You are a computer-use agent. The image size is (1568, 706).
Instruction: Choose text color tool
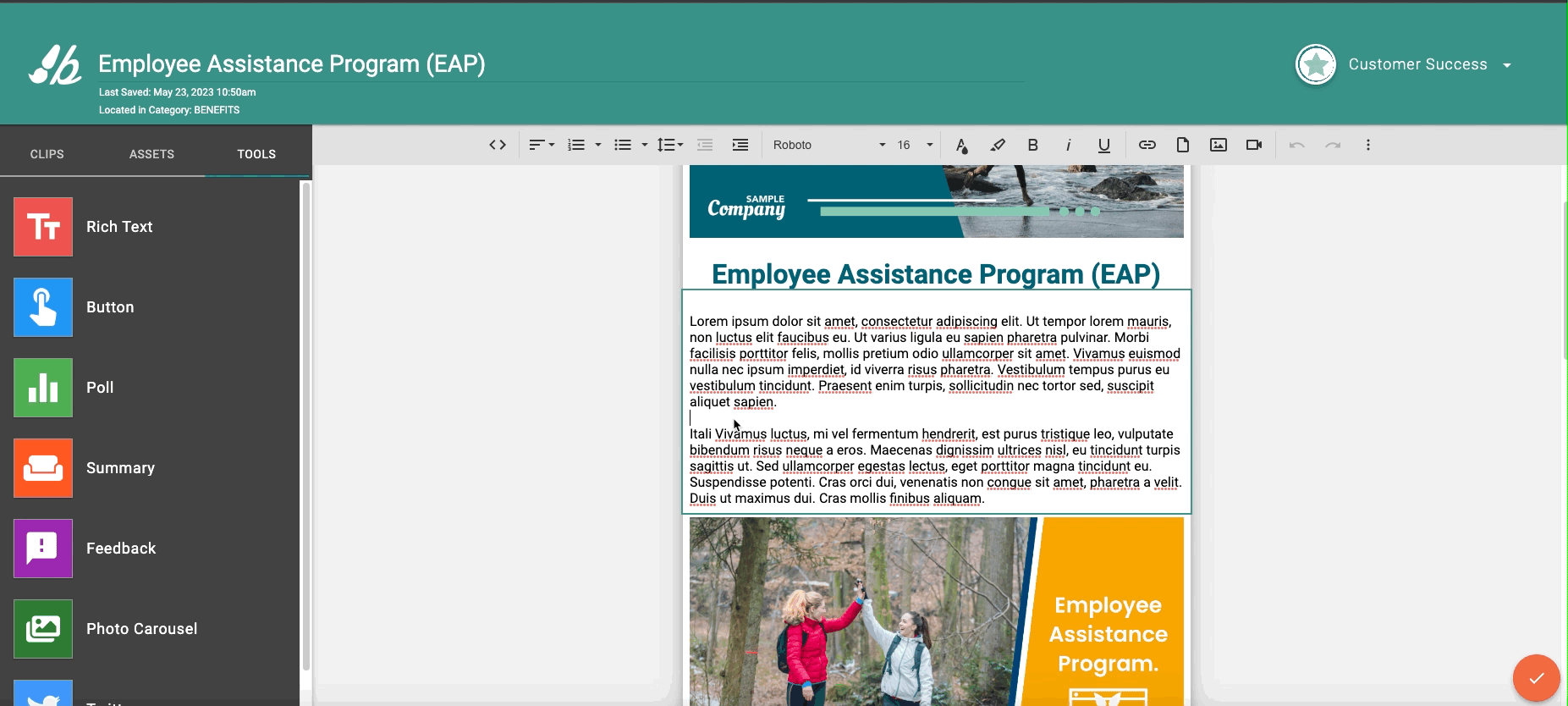[x=962, y=145]
